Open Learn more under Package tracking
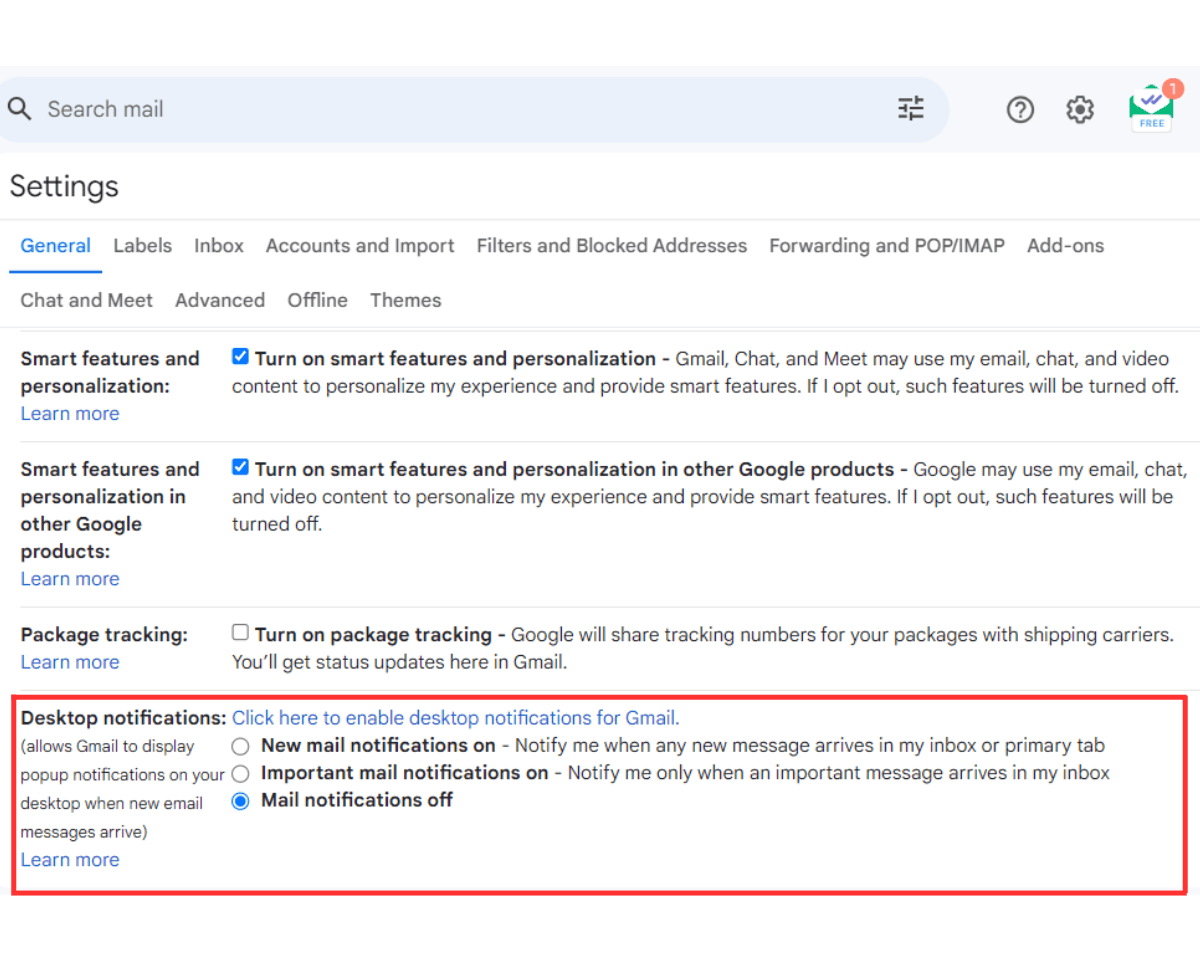1200x960 pixels. coord(70,662)
